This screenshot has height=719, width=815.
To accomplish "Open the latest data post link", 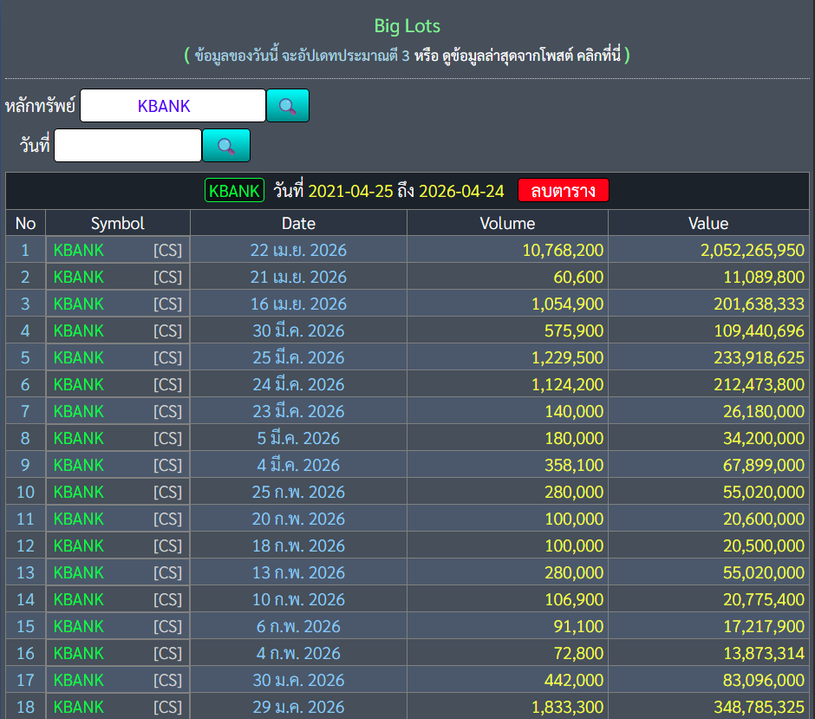I will coord(532,55).
